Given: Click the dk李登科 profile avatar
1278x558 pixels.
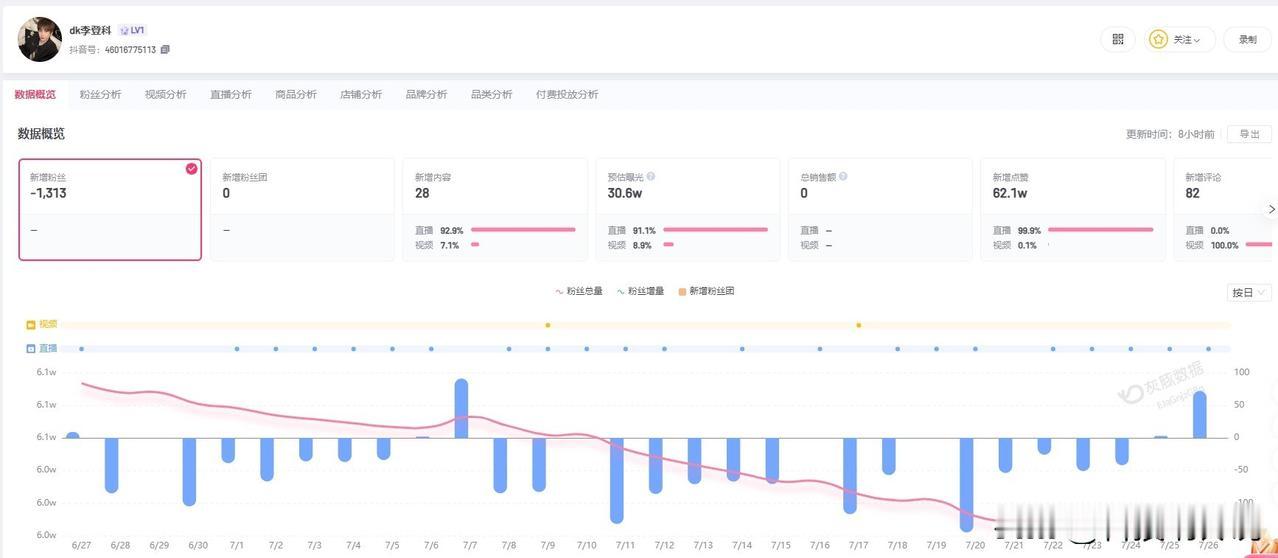Looking at the screenshot, I should [40, 39].
